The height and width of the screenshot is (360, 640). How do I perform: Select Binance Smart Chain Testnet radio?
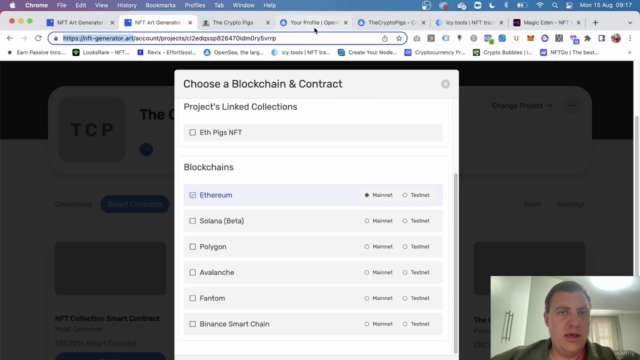[405, 324]
